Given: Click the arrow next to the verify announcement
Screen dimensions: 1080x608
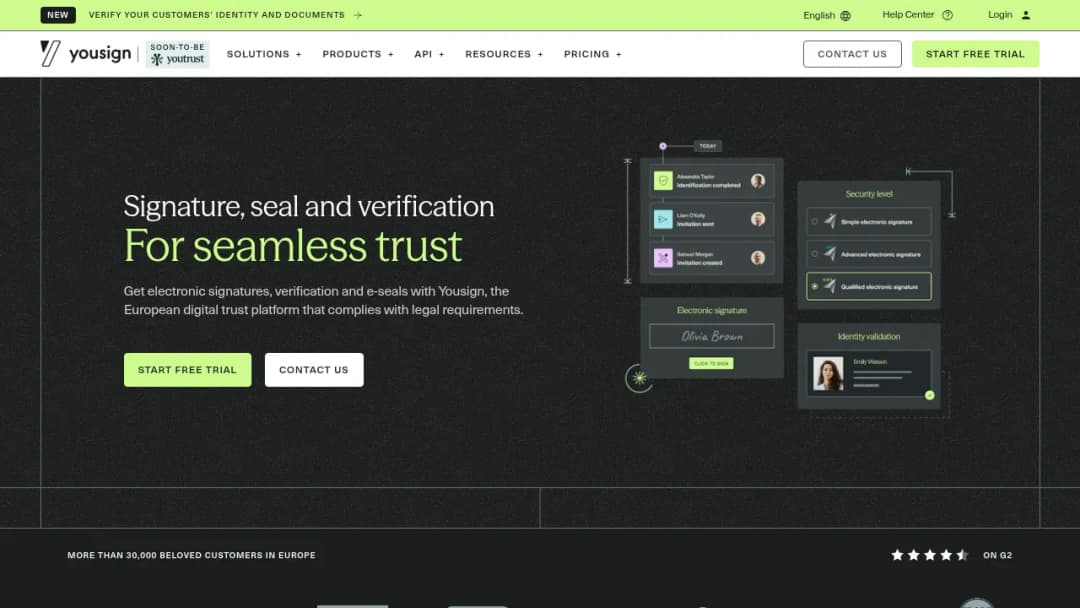Looking at the screenshot, I should tap(357, 15).
